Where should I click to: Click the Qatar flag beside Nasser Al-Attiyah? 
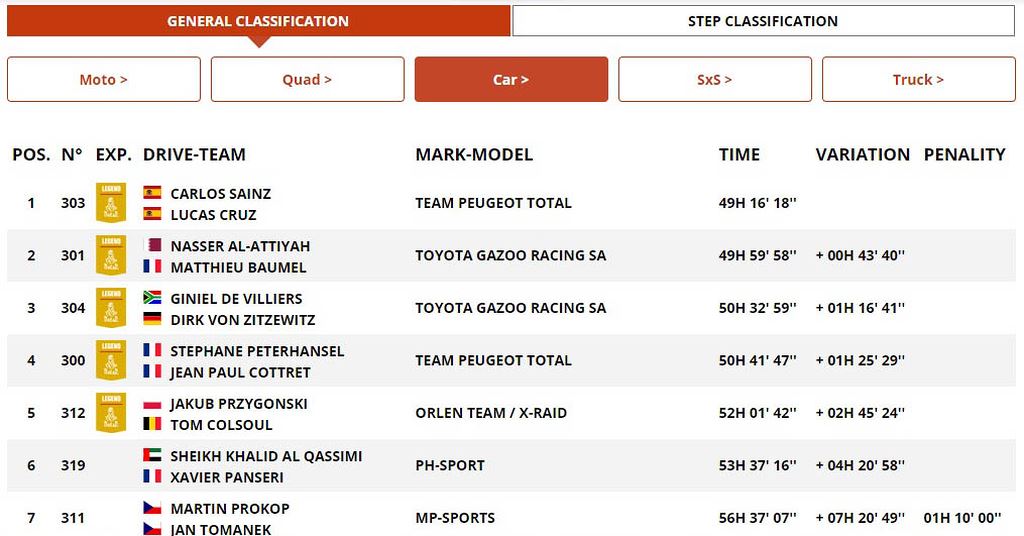[152, 246]
